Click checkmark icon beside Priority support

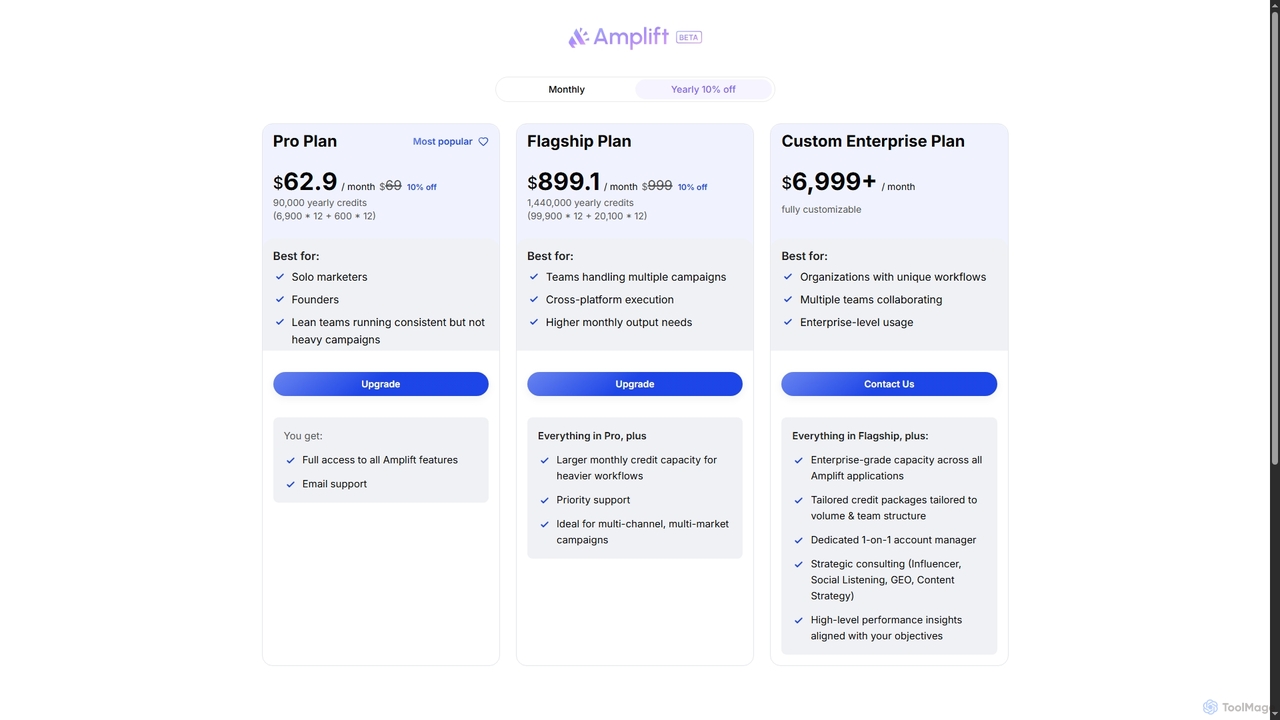pyautogui.click(x=545, y=500)
